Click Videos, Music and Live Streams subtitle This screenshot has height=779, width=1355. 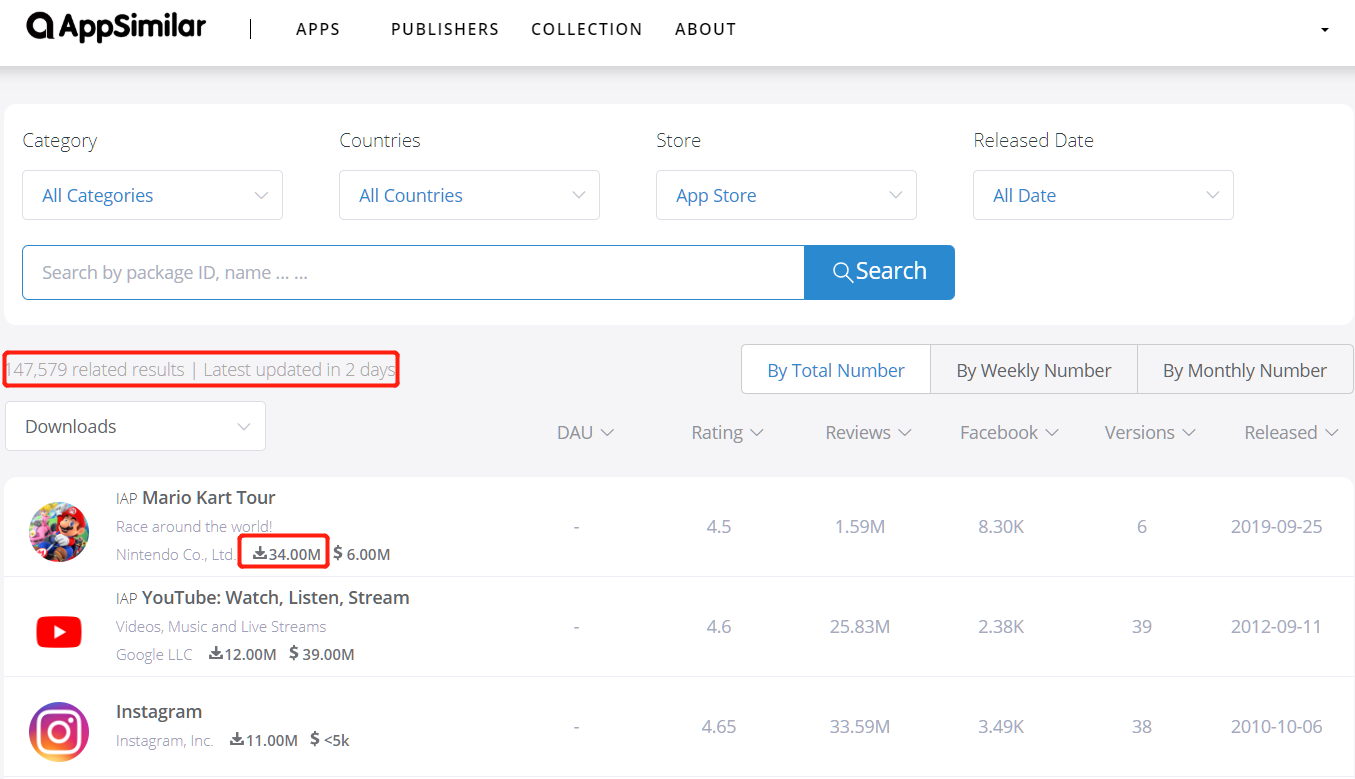click(x=221, y=626)
